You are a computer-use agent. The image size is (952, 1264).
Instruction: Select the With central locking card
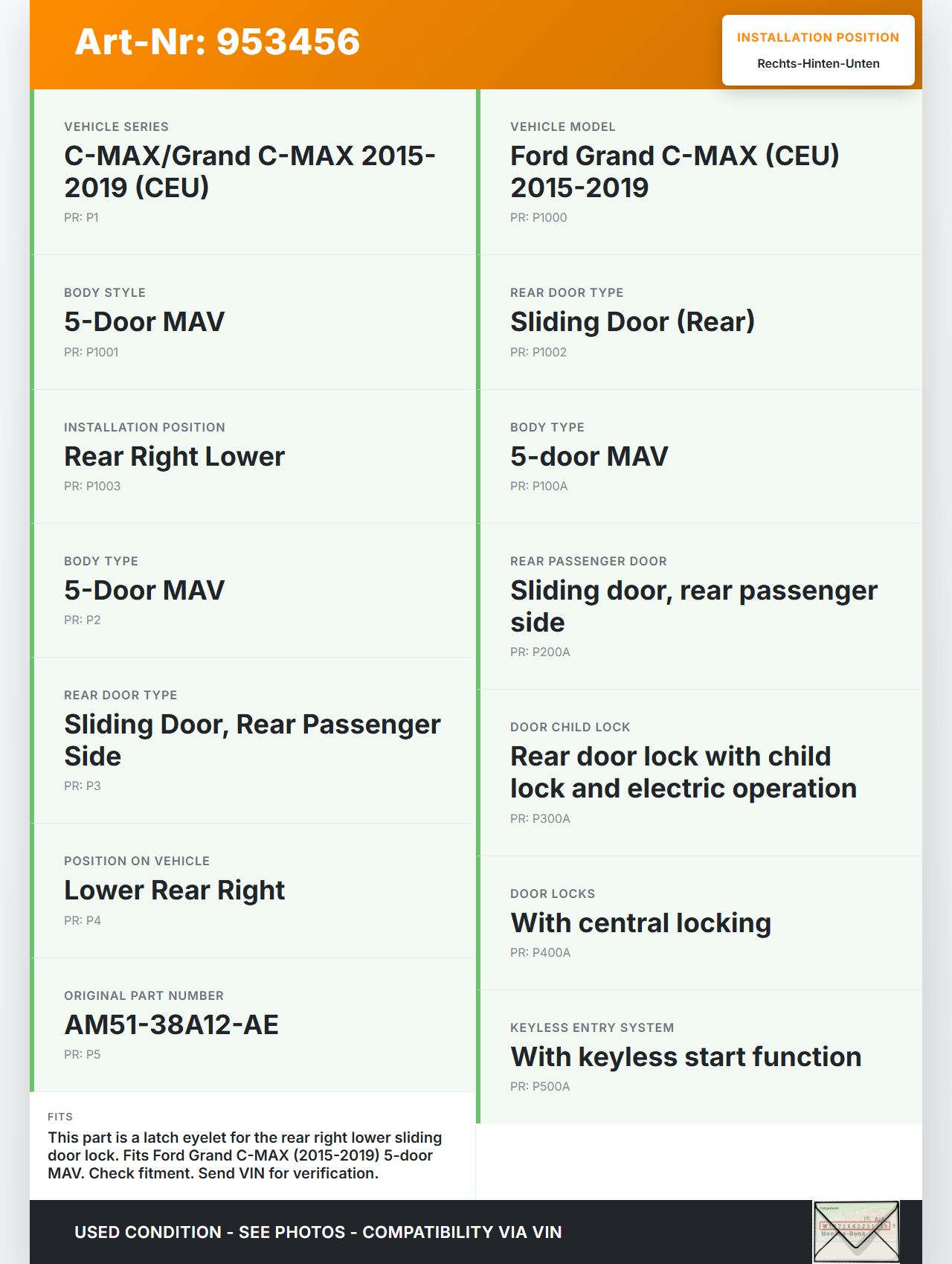pyautogui.click(x=699, y=923)
